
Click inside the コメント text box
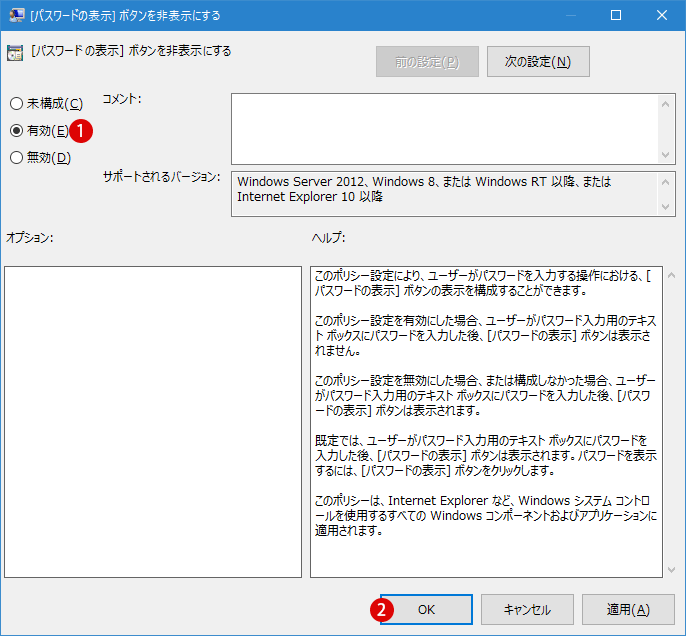[x=444, y=129]
